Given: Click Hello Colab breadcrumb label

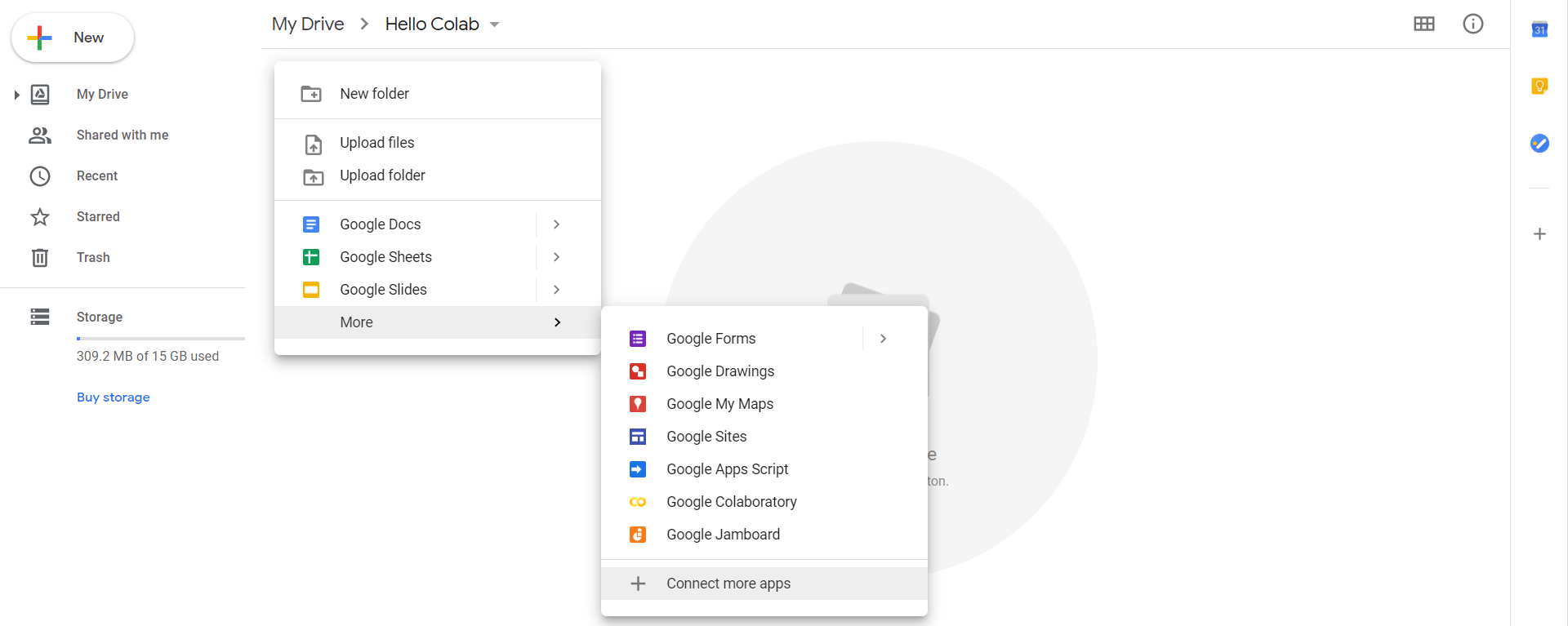Looking at the screenshot, I should [432, 24].
